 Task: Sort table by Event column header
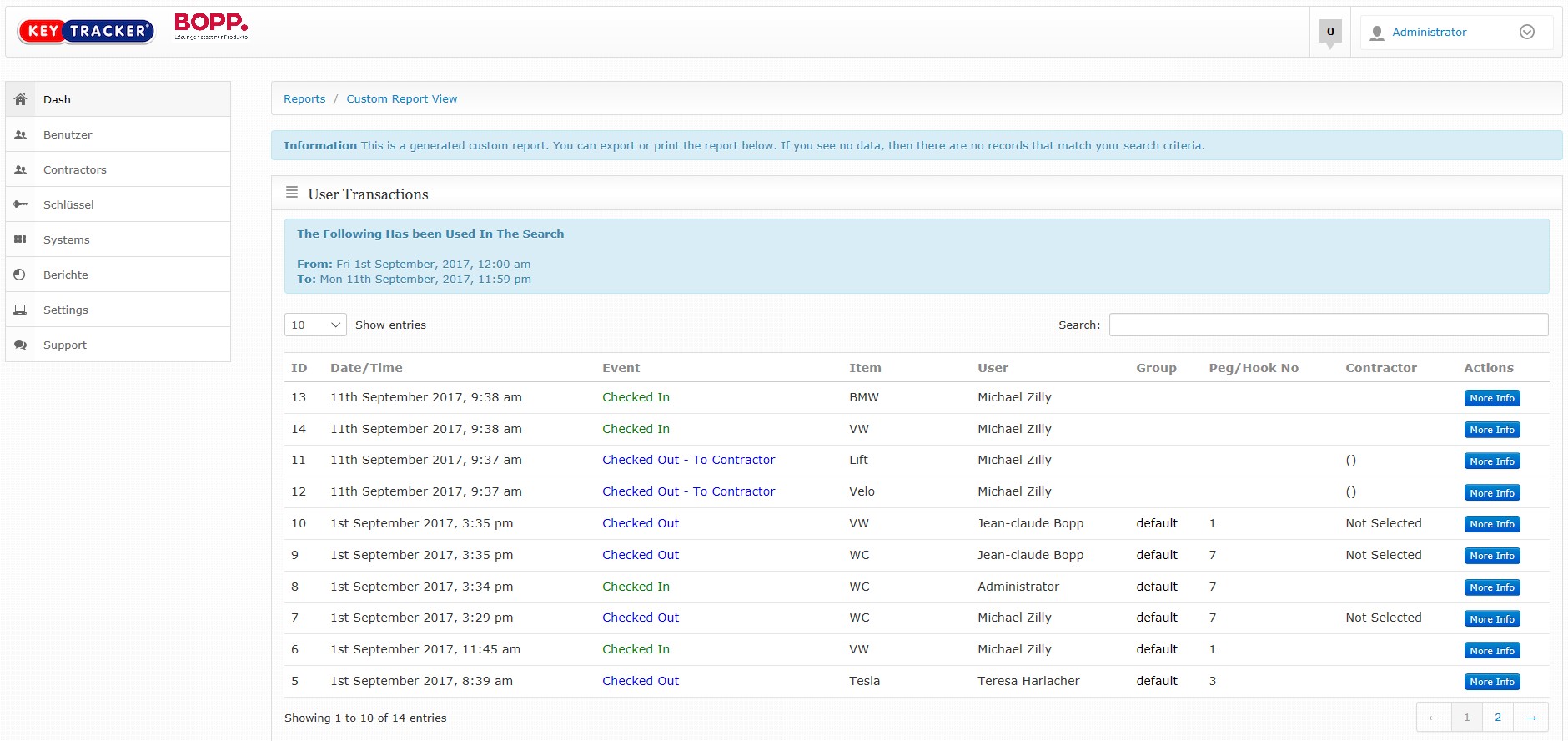[x=621, y=368]
